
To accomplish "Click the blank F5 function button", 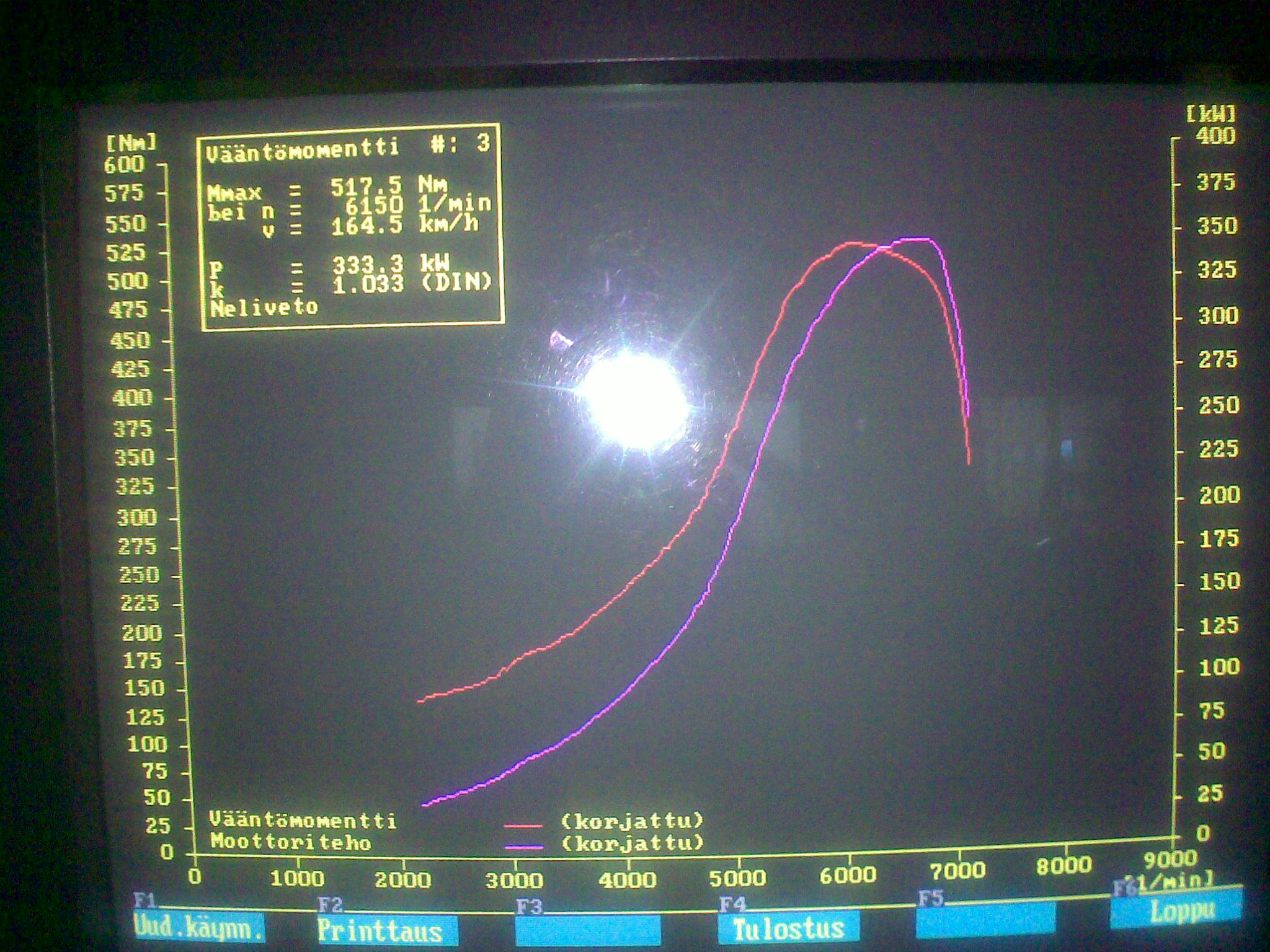I will (985, 919).
